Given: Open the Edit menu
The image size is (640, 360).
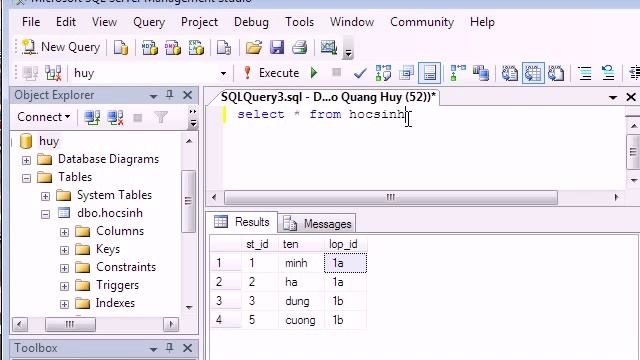Looking at the screenshot, I should pos(66,22).
